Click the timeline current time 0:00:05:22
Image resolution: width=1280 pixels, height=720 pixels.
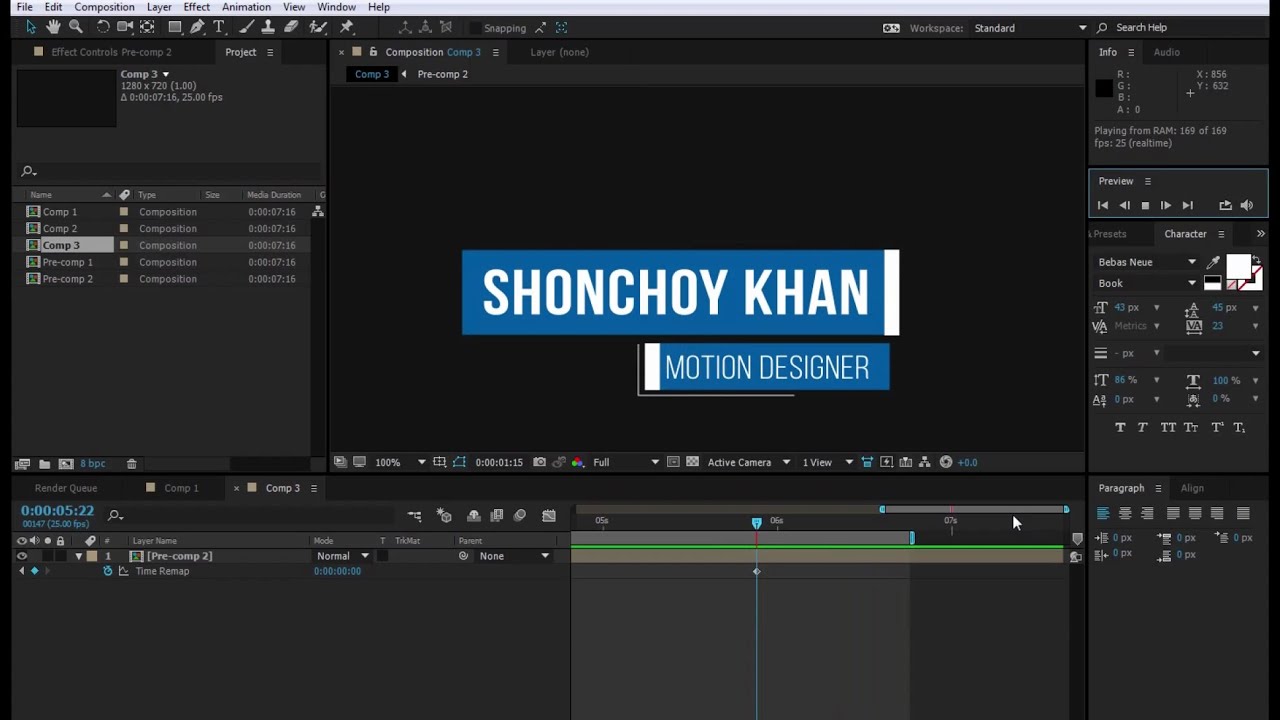pos(57,511)
